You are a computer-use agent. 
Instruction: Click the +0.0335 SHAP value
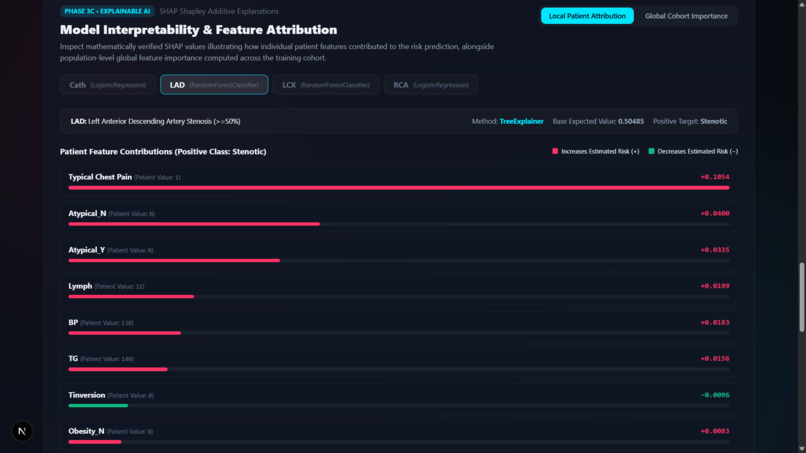click(x=715, y=250)
